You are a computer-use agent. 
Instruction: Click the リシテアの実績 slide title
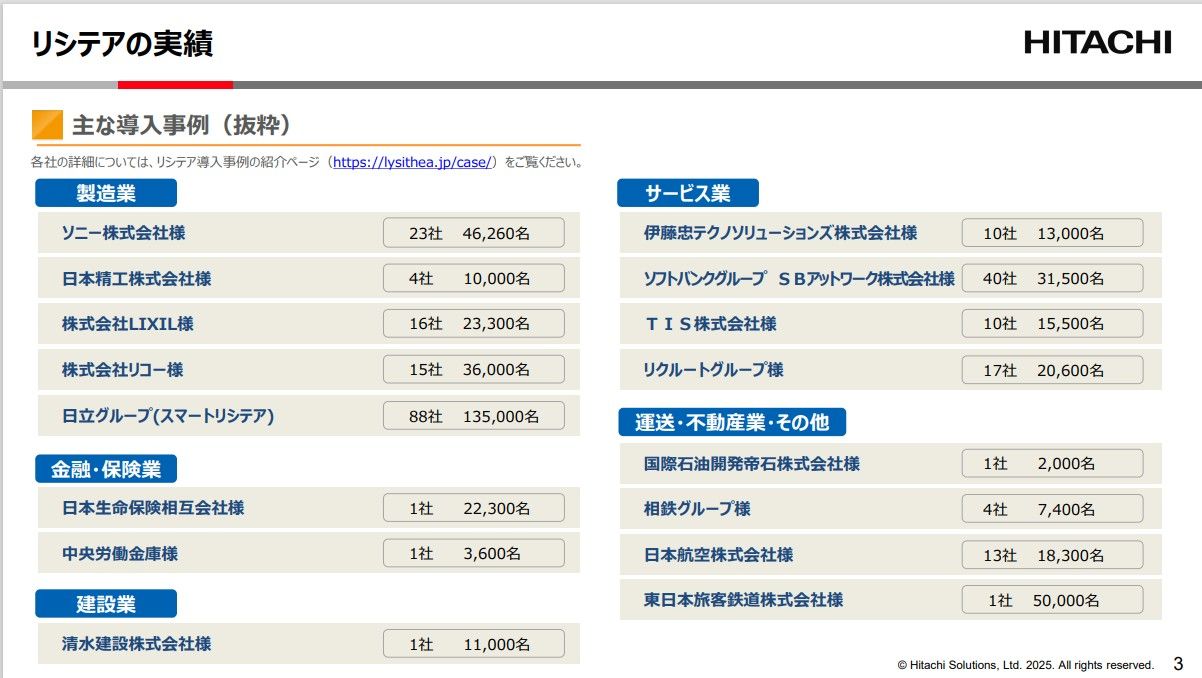(121, 44)
